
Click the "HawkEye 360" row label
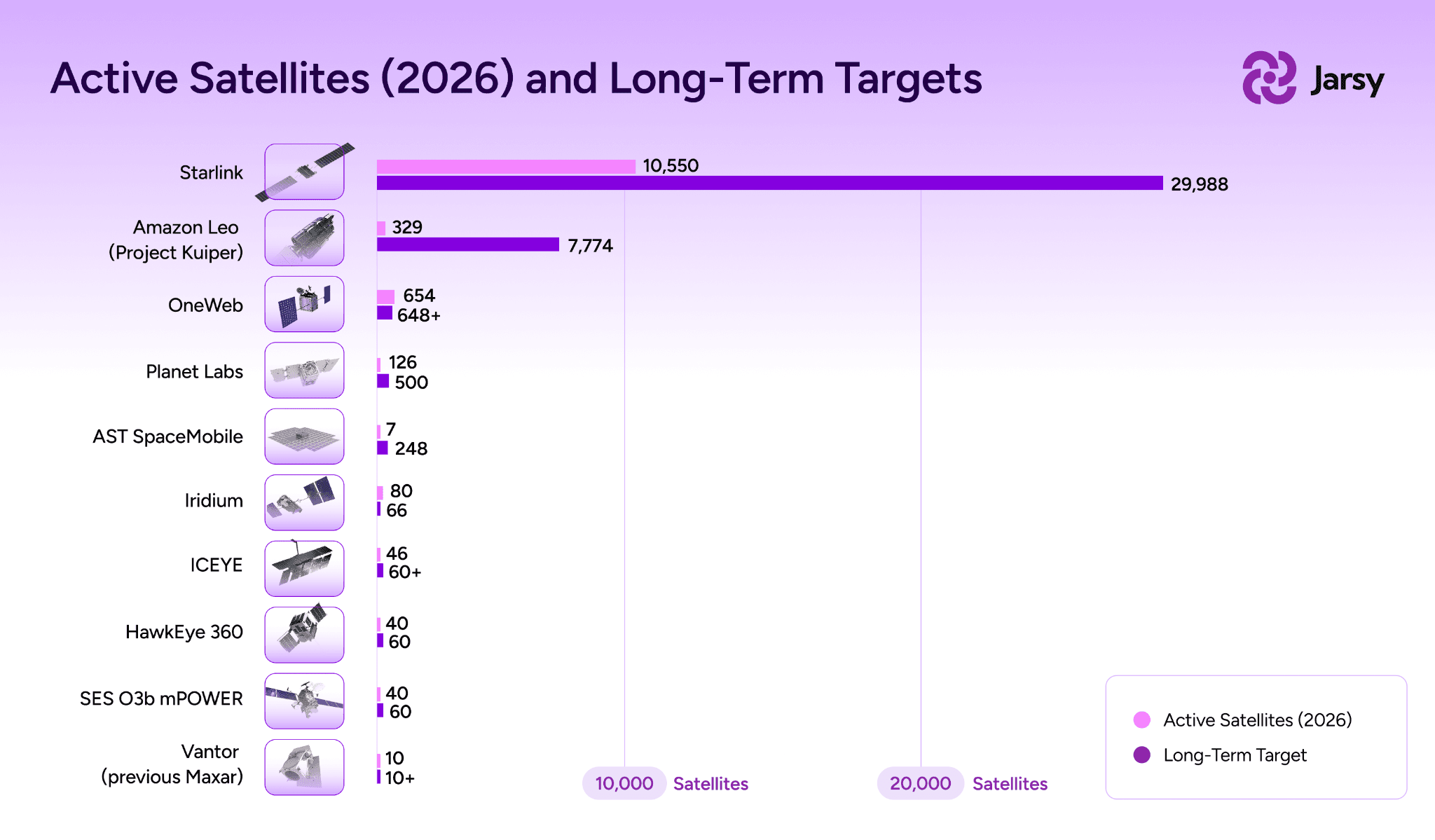(x=184, y=632)
